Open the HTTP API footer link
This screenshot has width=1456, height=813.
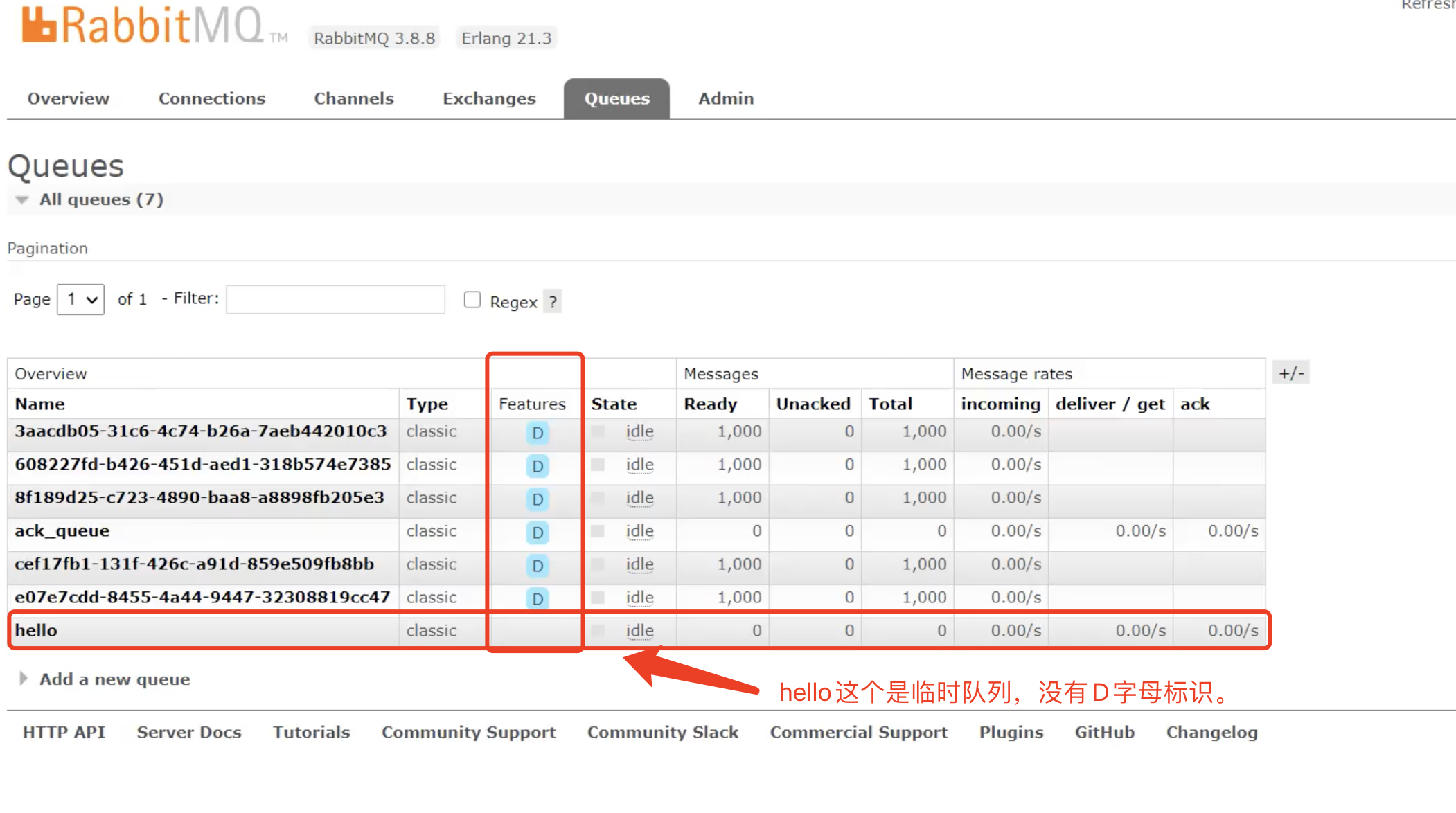[64, 732]
